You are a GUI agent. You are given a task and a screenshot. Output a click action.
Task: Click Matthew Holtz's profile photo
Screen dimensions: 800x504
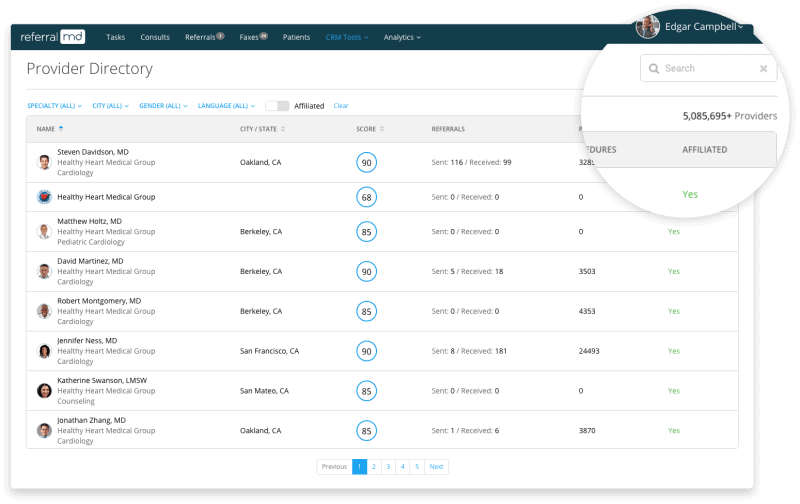point(44,232)
